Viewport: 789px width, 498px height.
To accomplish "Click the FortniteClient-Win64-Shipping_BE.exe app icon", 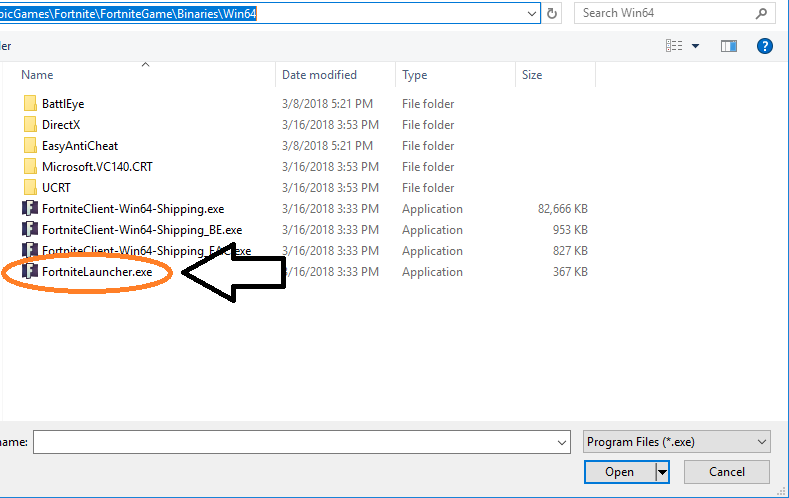I will coord(30,230).
